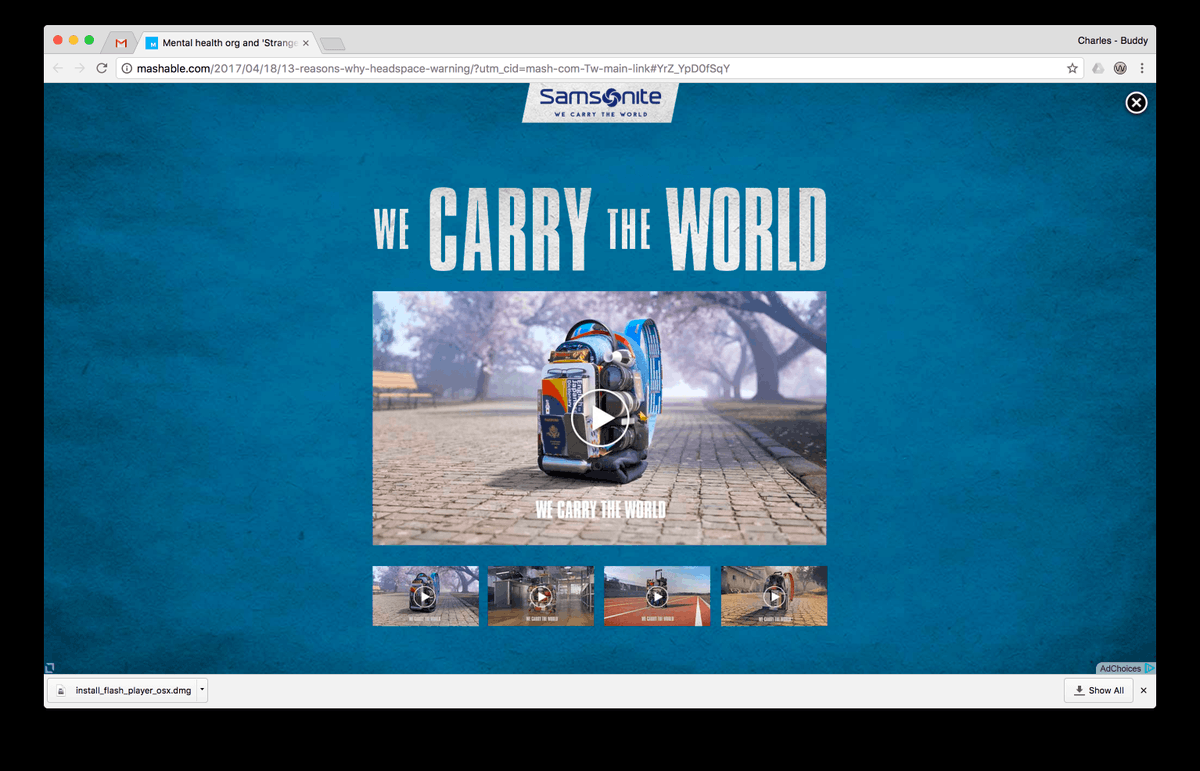Click the WE CARRY THE WORLD headline

600,229
